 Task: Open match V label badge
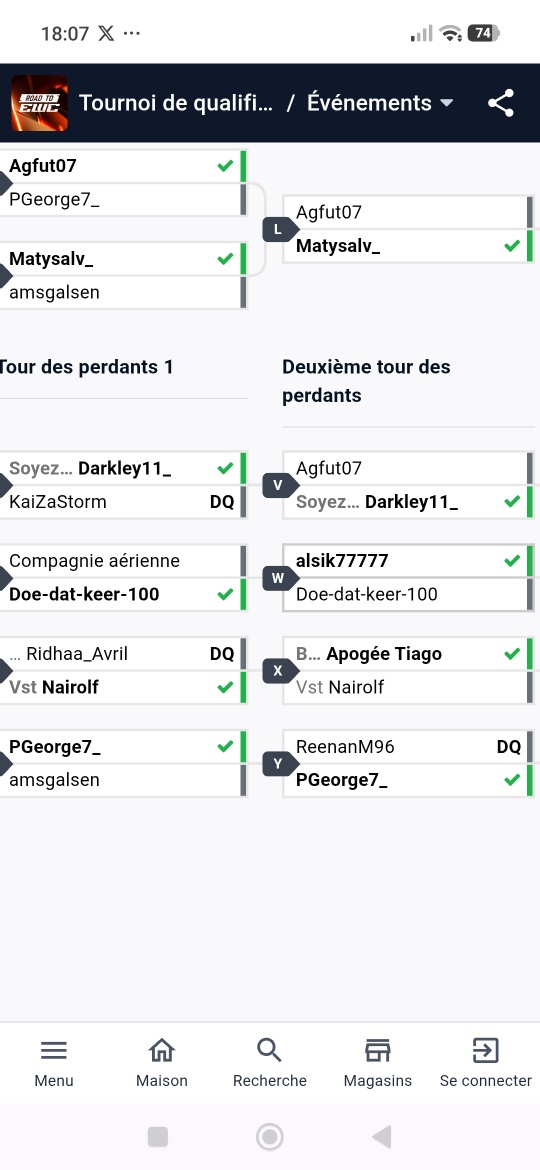[279, 486]
